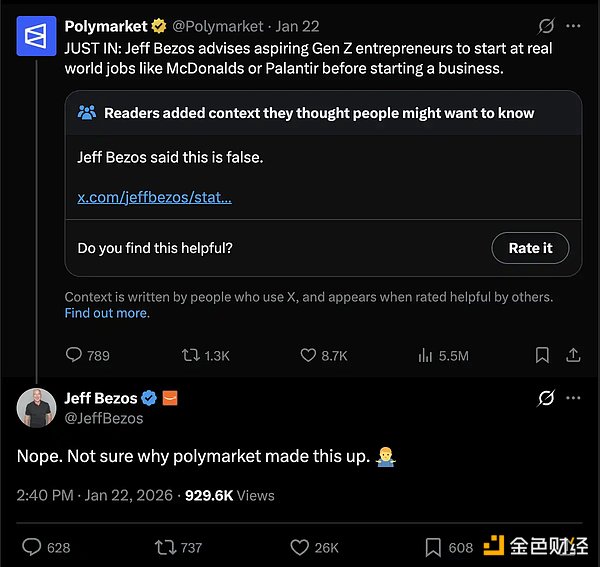Open the x.com/jeffbezos status link

coord(154,197)
